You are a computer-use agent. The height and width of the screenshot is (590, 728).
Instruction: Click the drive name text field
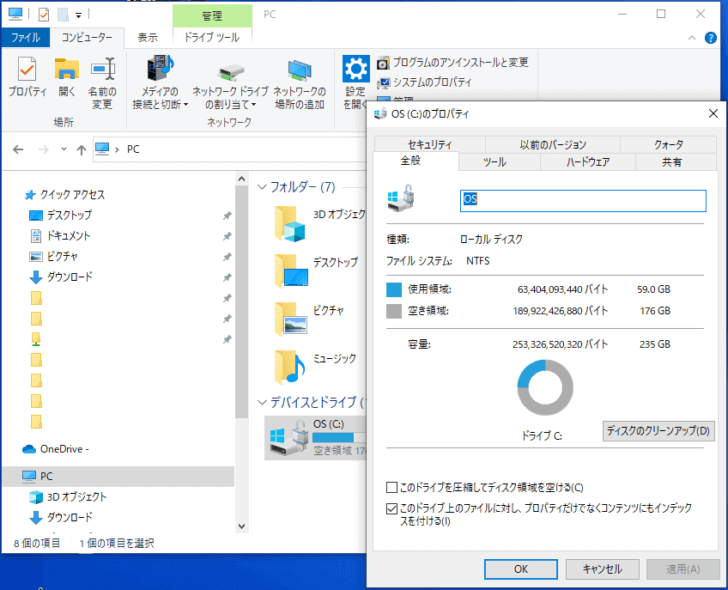(582, 200)
